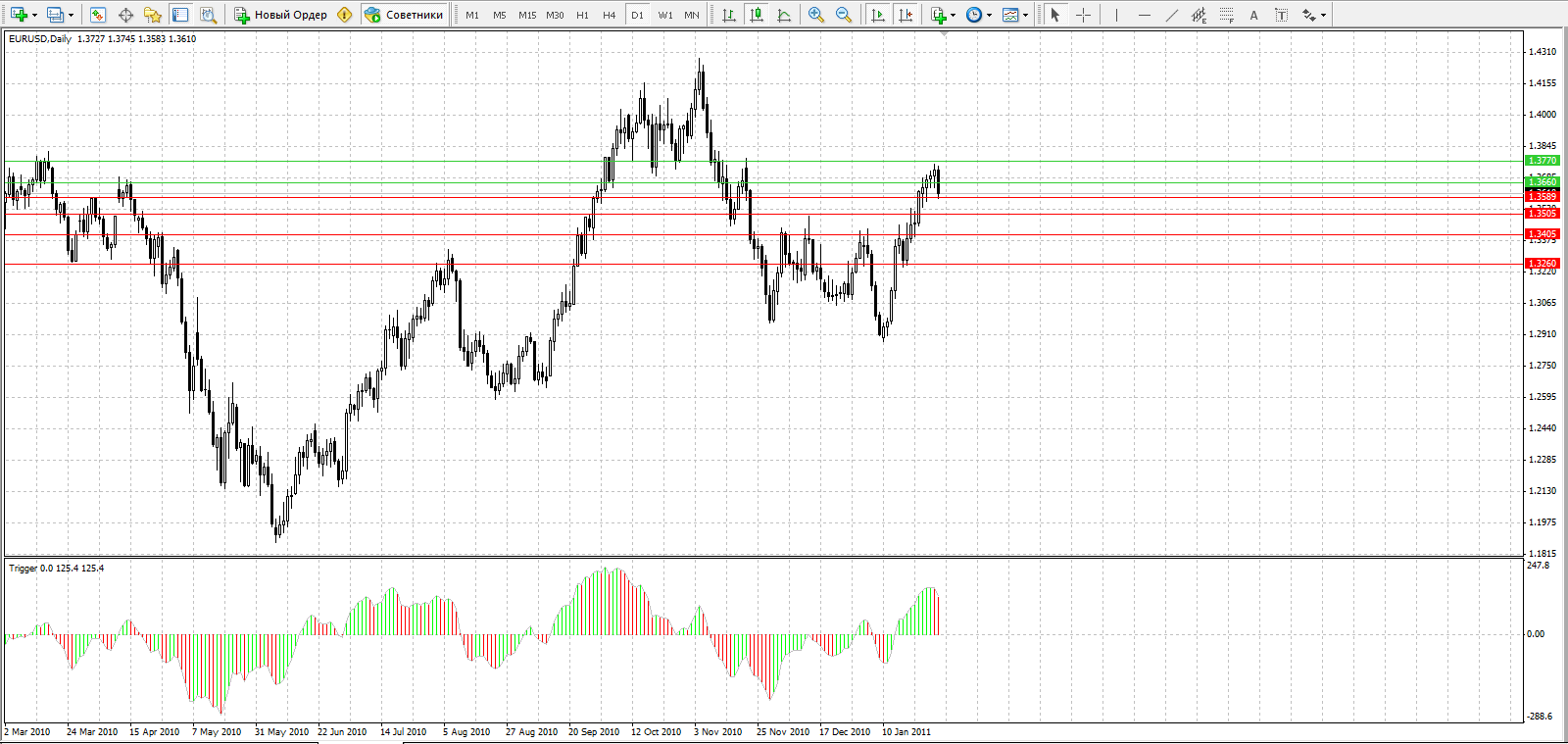Switch chart to bar chart mode

click(729, 15)
